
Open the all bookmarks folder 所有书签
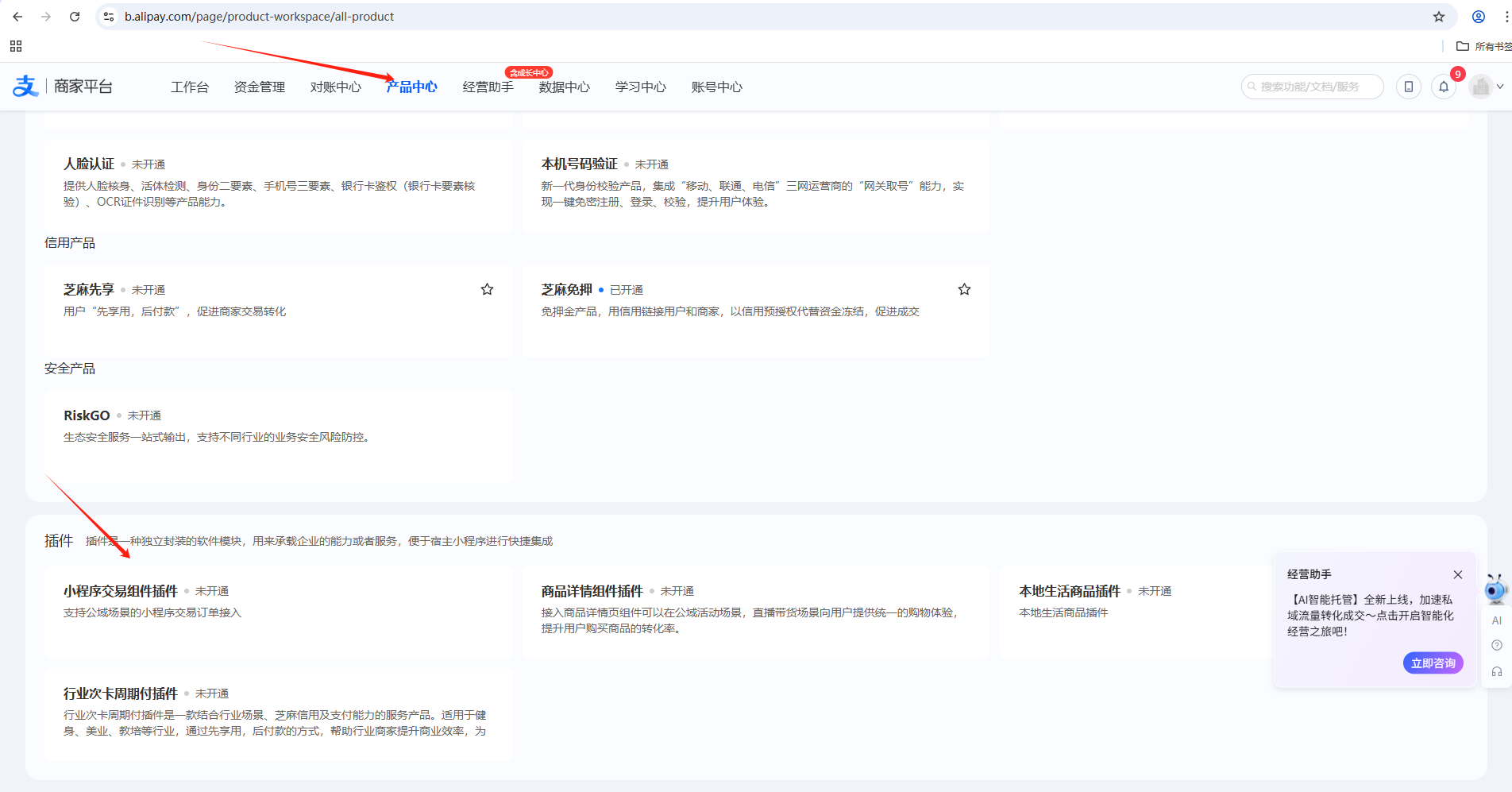click(1483, 46)
